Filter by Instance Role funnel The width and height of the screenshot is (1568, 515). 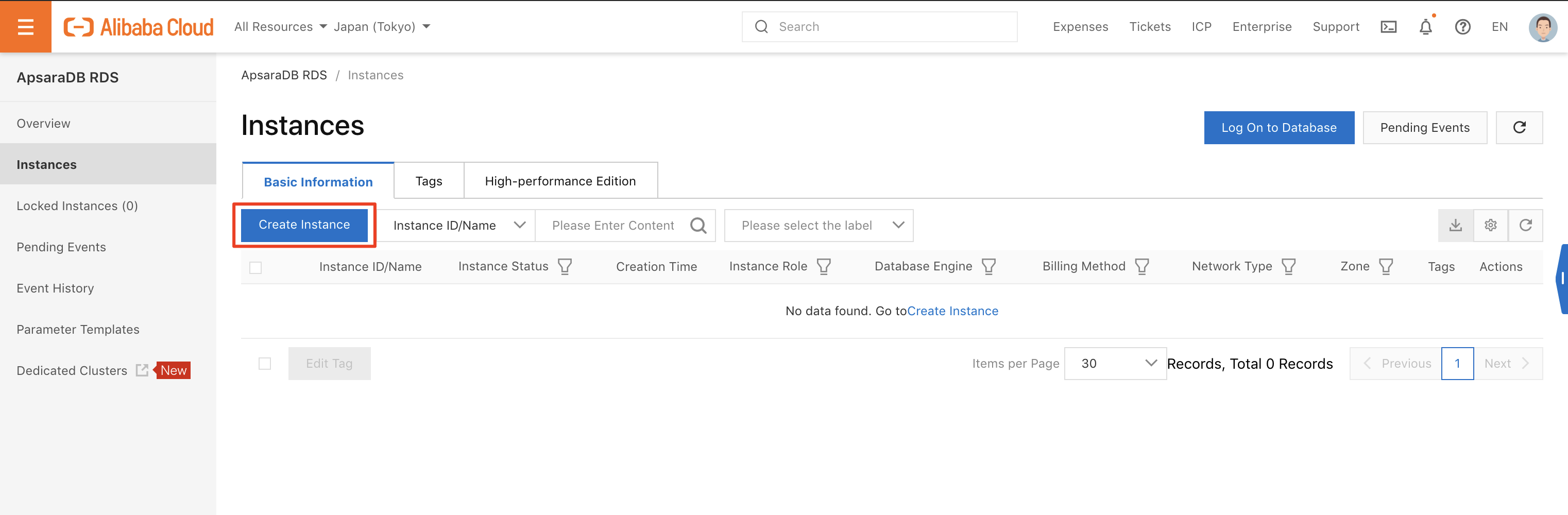(824, 267)
